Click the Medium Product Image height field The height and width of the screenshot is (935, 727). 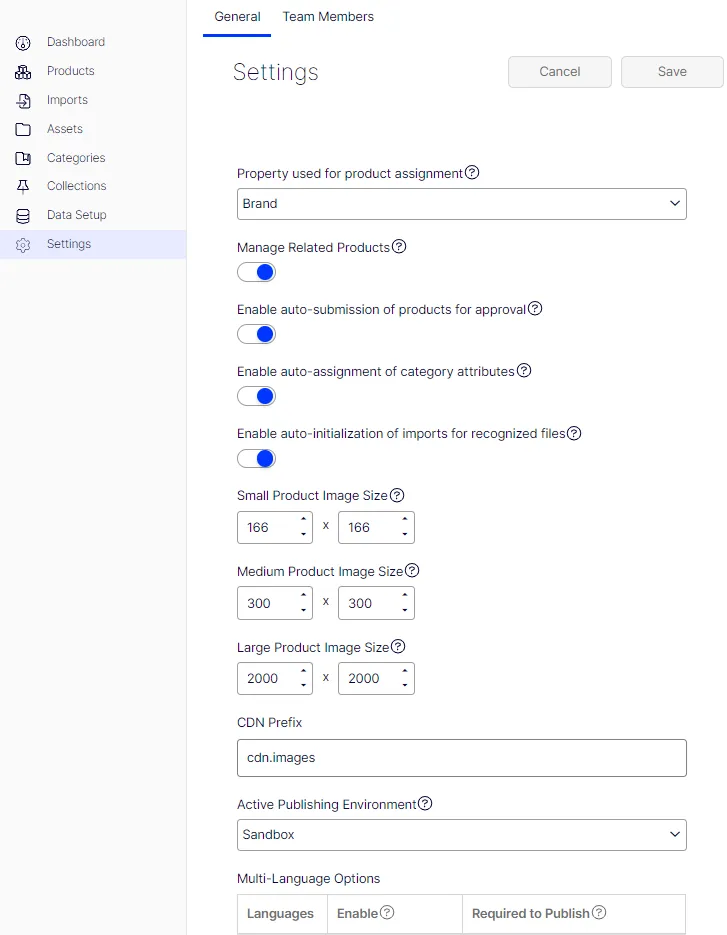[x=376, y=603]
